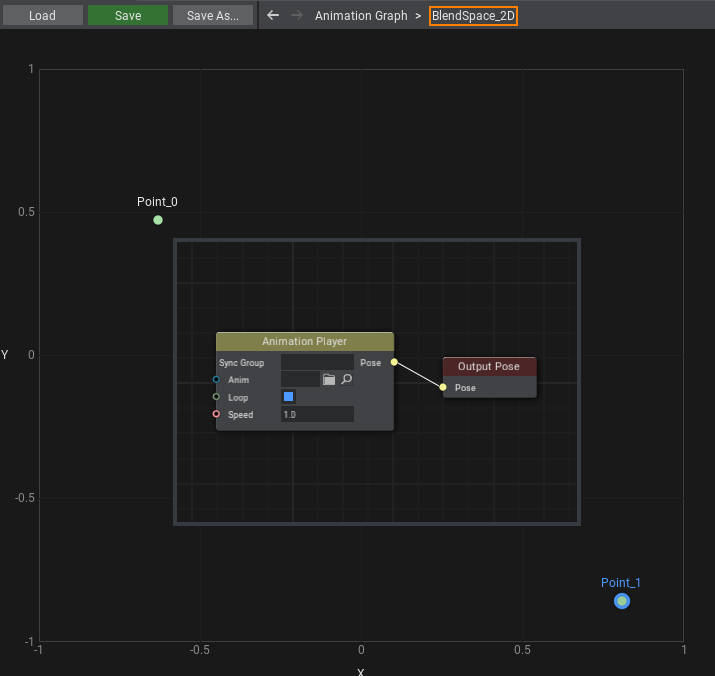This screenshot has width=715, height=676.
Task: Click the Sync Group label
Action: (x=241, y=363)
